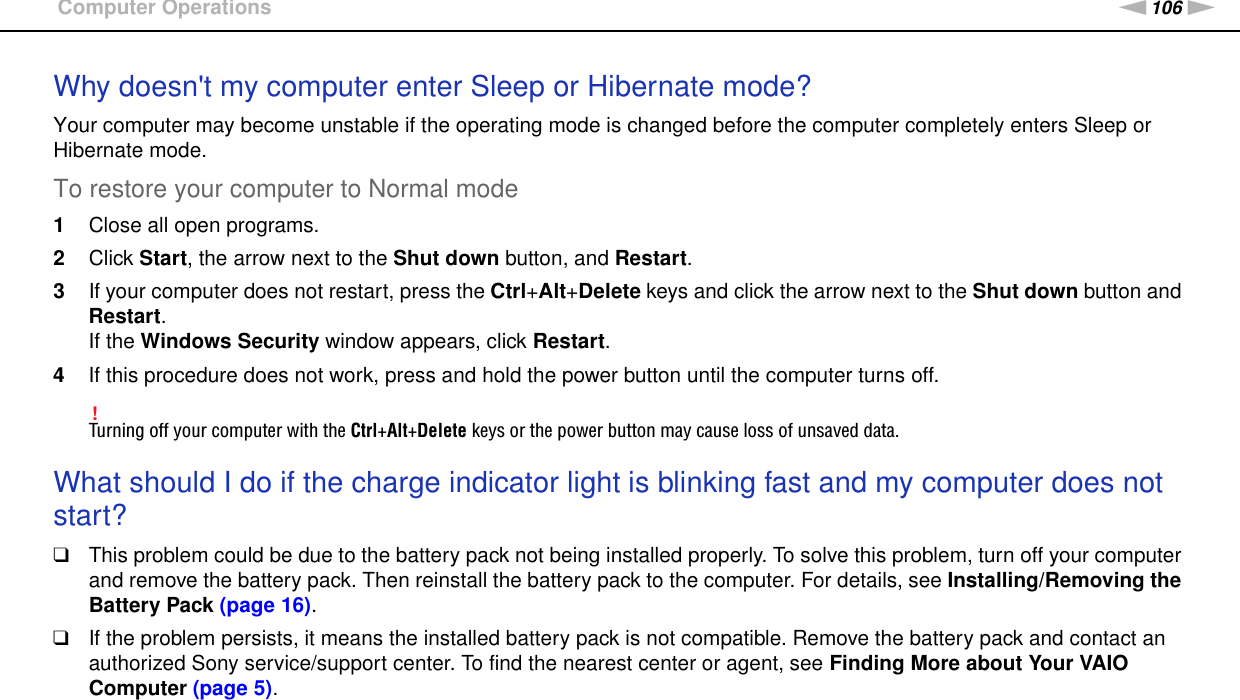Click the "Computer Operations" section header
This screenshot has width=1240, height=700.
(x=164, y=9)
